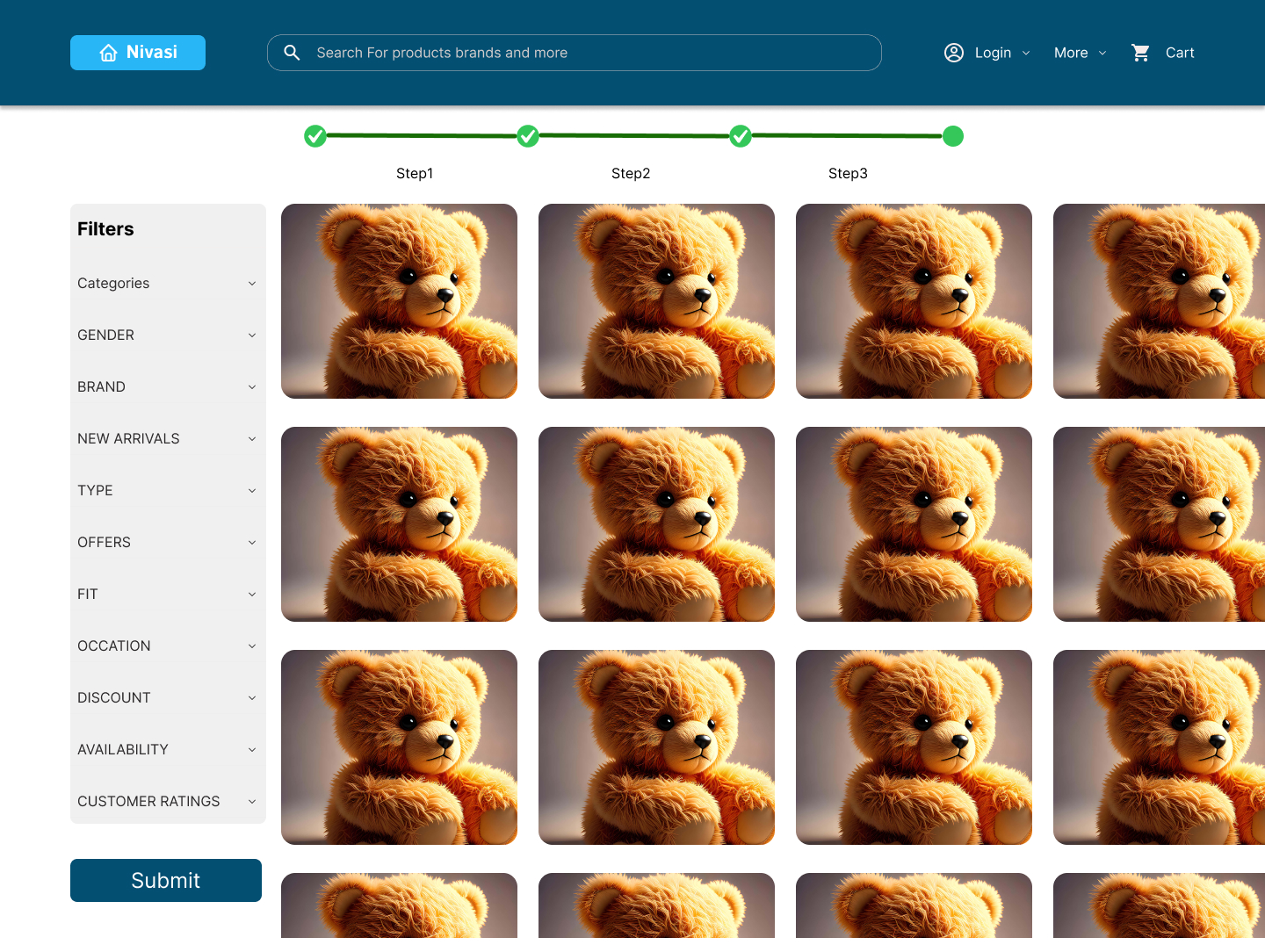Click the second step checkmark circle
The image size is (1265, 952).
coord(528,136)
